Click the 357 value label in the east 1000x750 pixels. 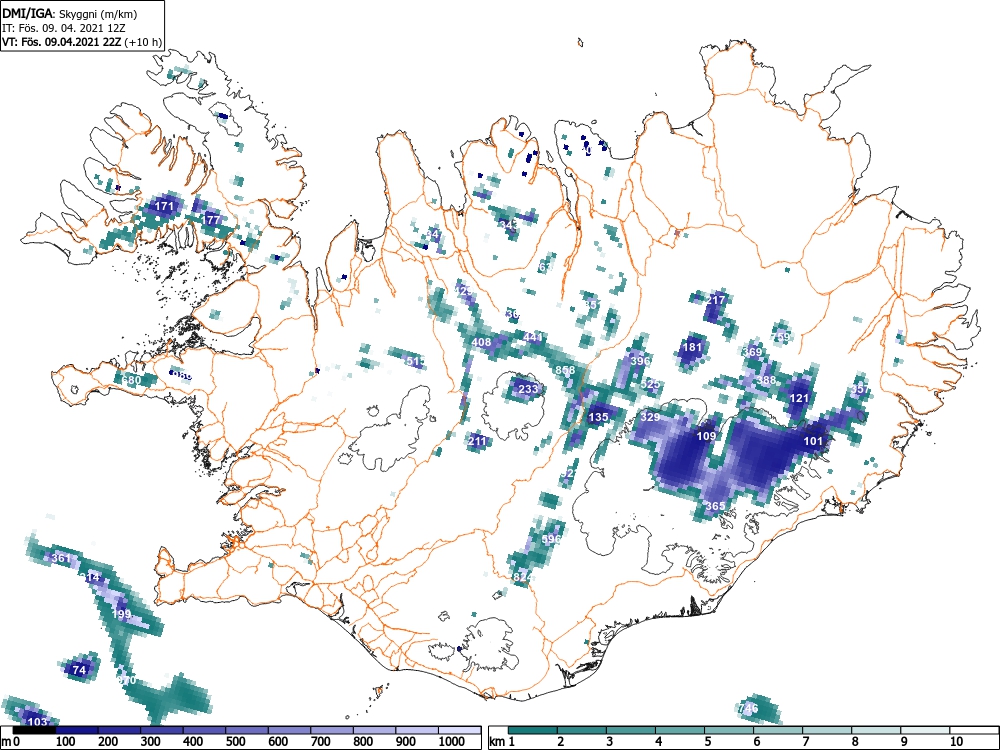pos(859,389)
